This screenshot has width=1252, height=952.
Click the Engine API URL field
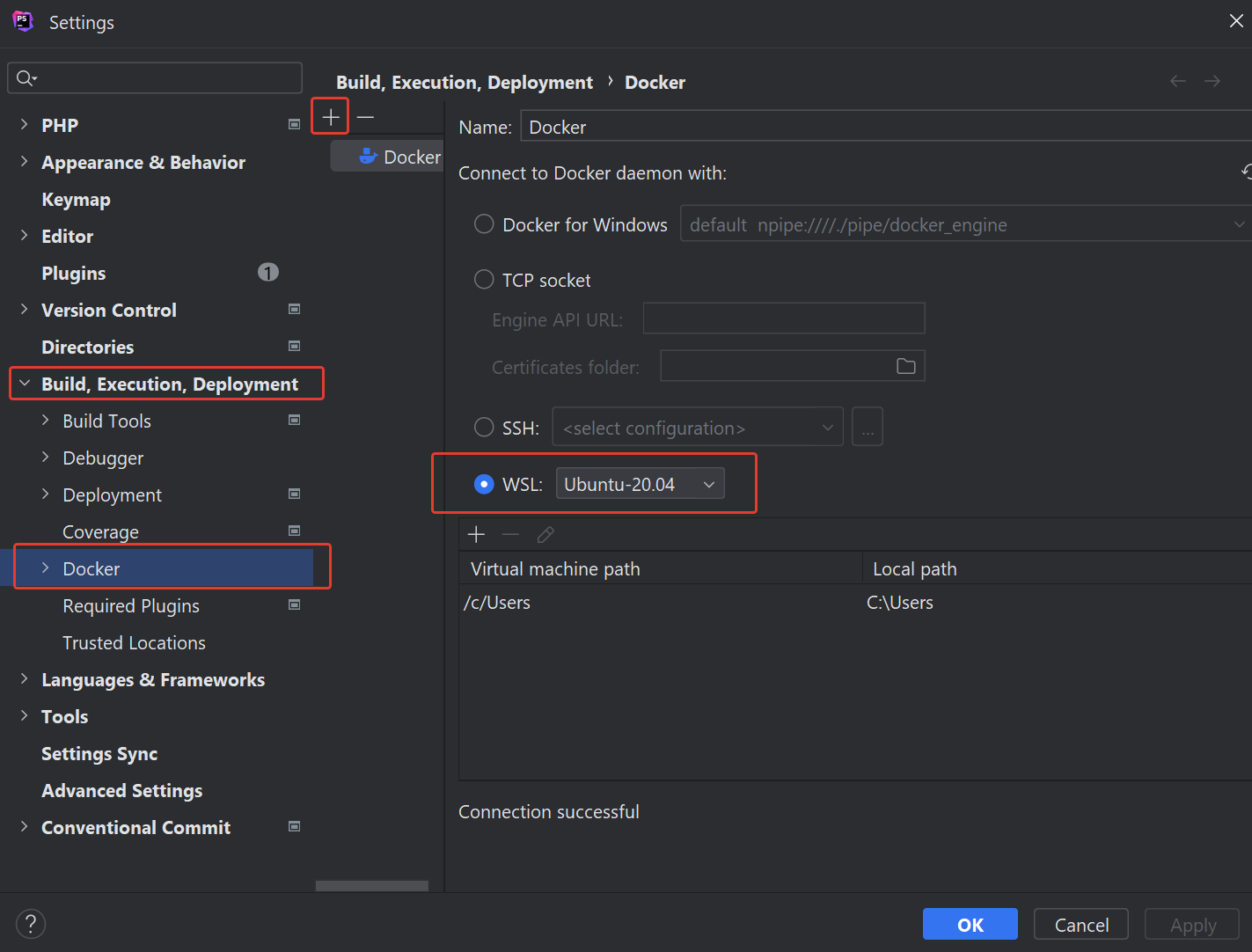(784, 319)
